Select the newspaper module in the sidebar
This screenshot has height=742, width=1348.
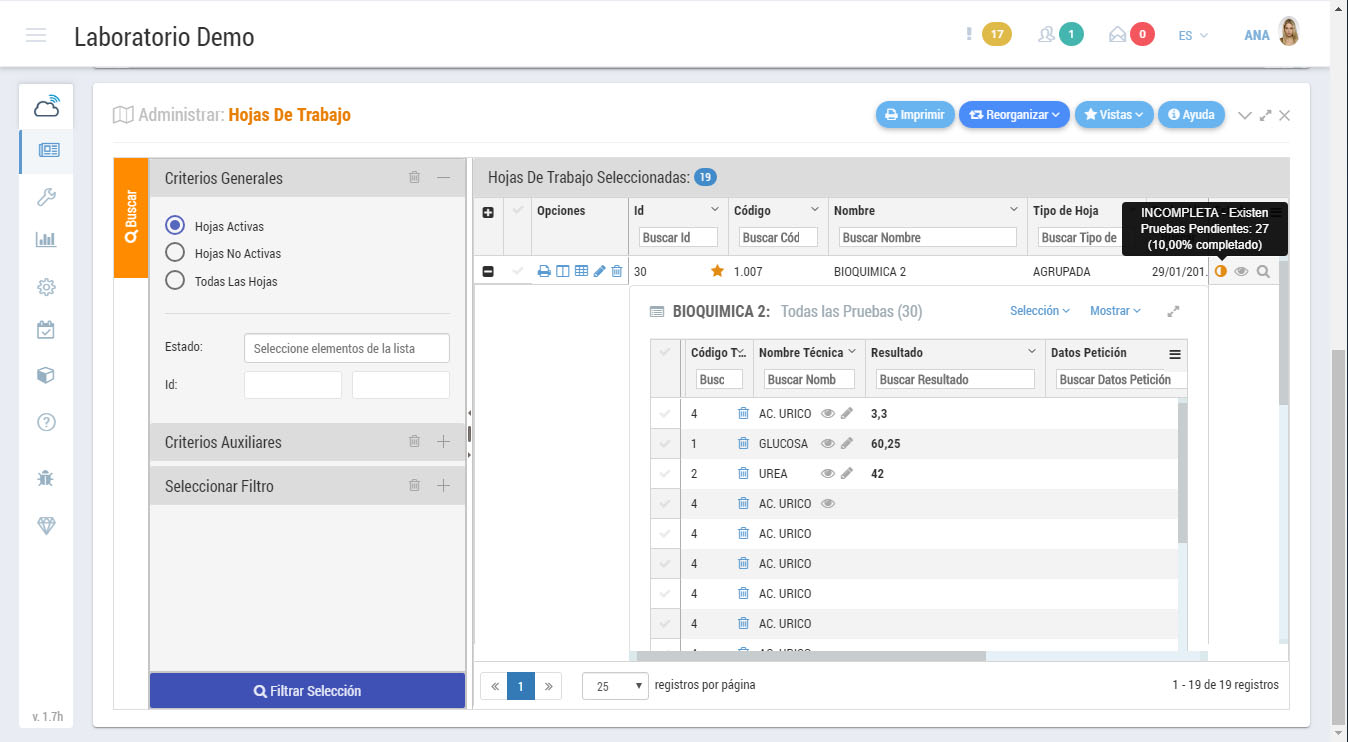click(x=48, y=151)
